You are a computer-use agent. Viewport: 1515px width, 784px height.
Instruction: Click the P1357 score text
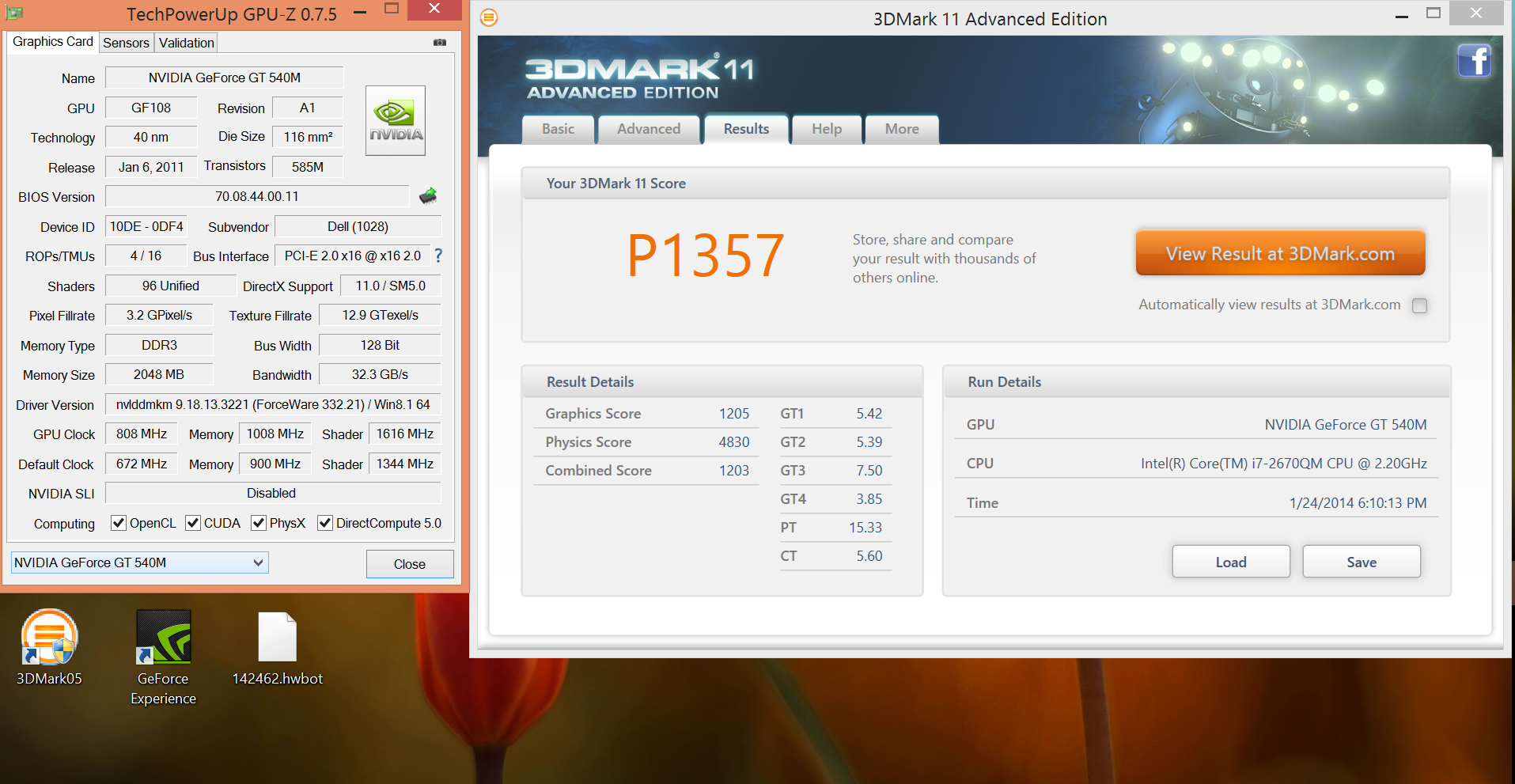click(706, 256)
